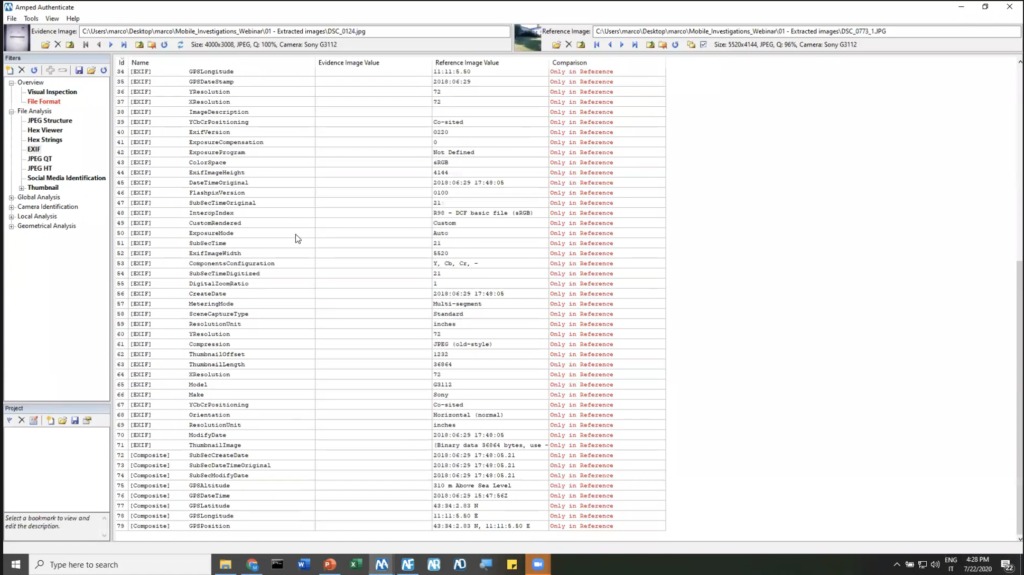Expand the Camera Identification tree node

coord(11,207)
